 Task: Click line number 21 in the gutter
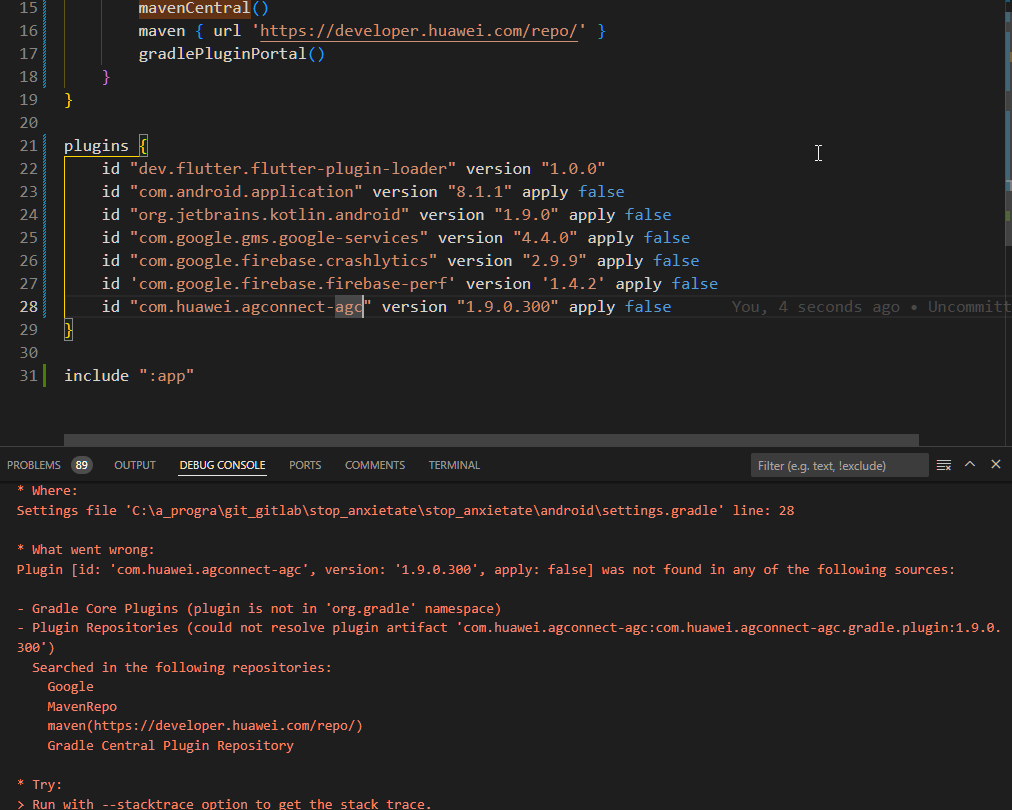pyautogui.click(x=28, y=146)
